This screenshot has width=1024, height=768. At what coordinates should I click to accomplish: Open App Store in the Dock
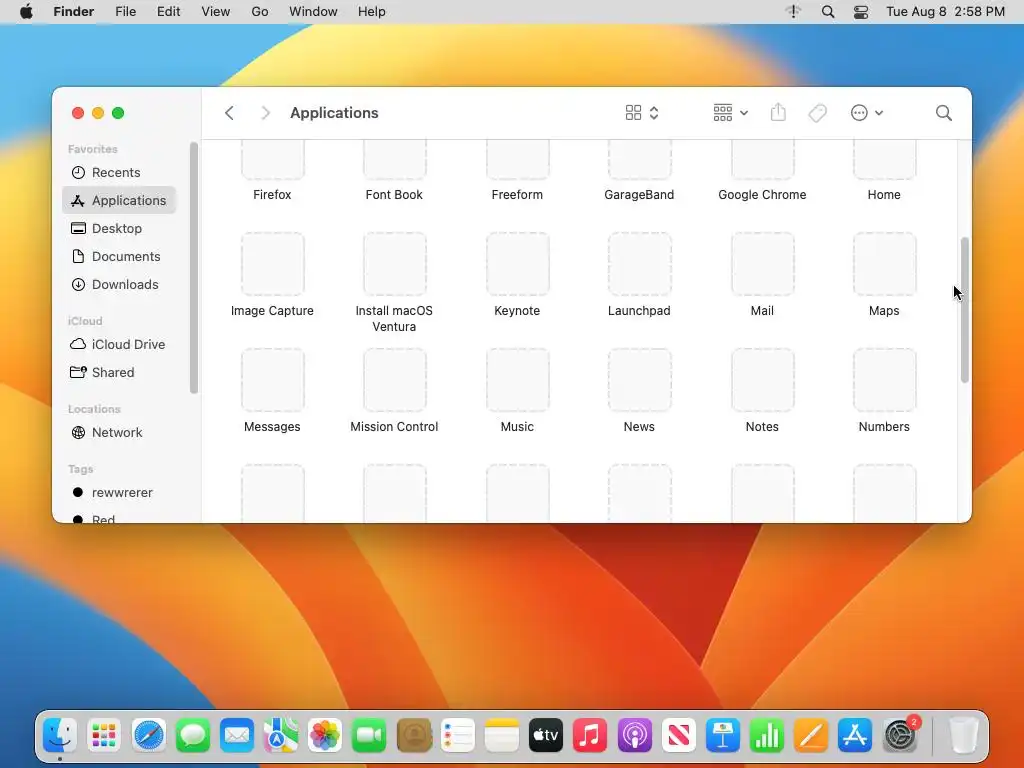pos(855,735)
